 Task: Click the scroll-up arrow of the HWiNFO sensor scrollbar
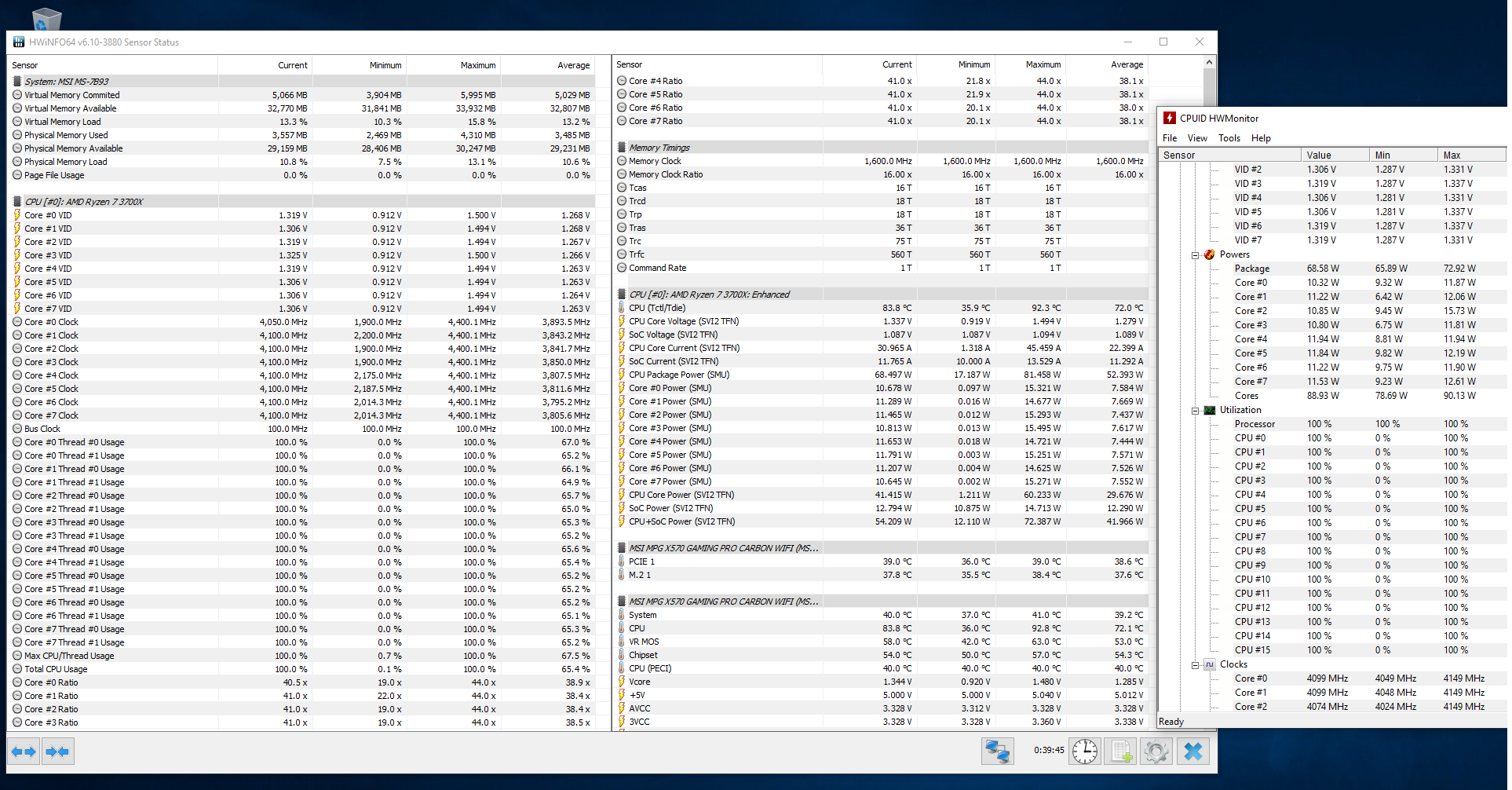[x=1209, y=62]
